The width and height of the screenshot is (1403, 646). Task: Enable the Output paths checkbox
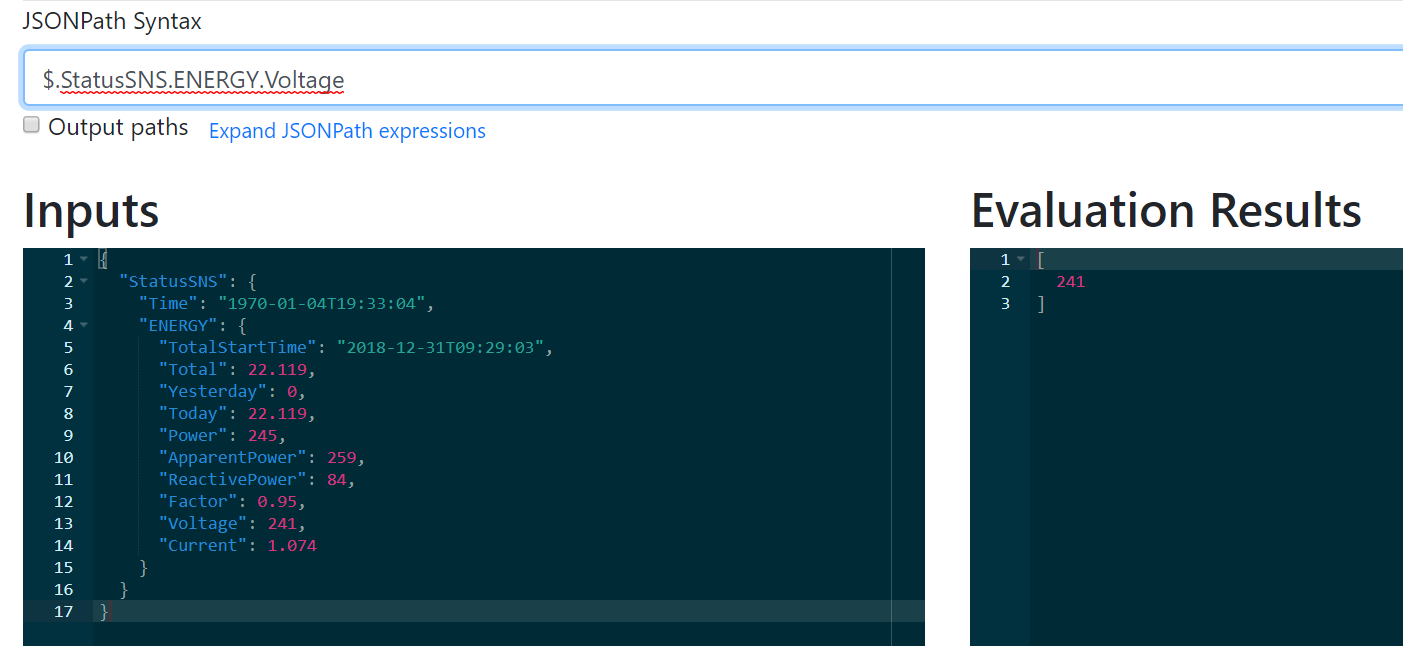pyautogui.click(x=31, y=125)
